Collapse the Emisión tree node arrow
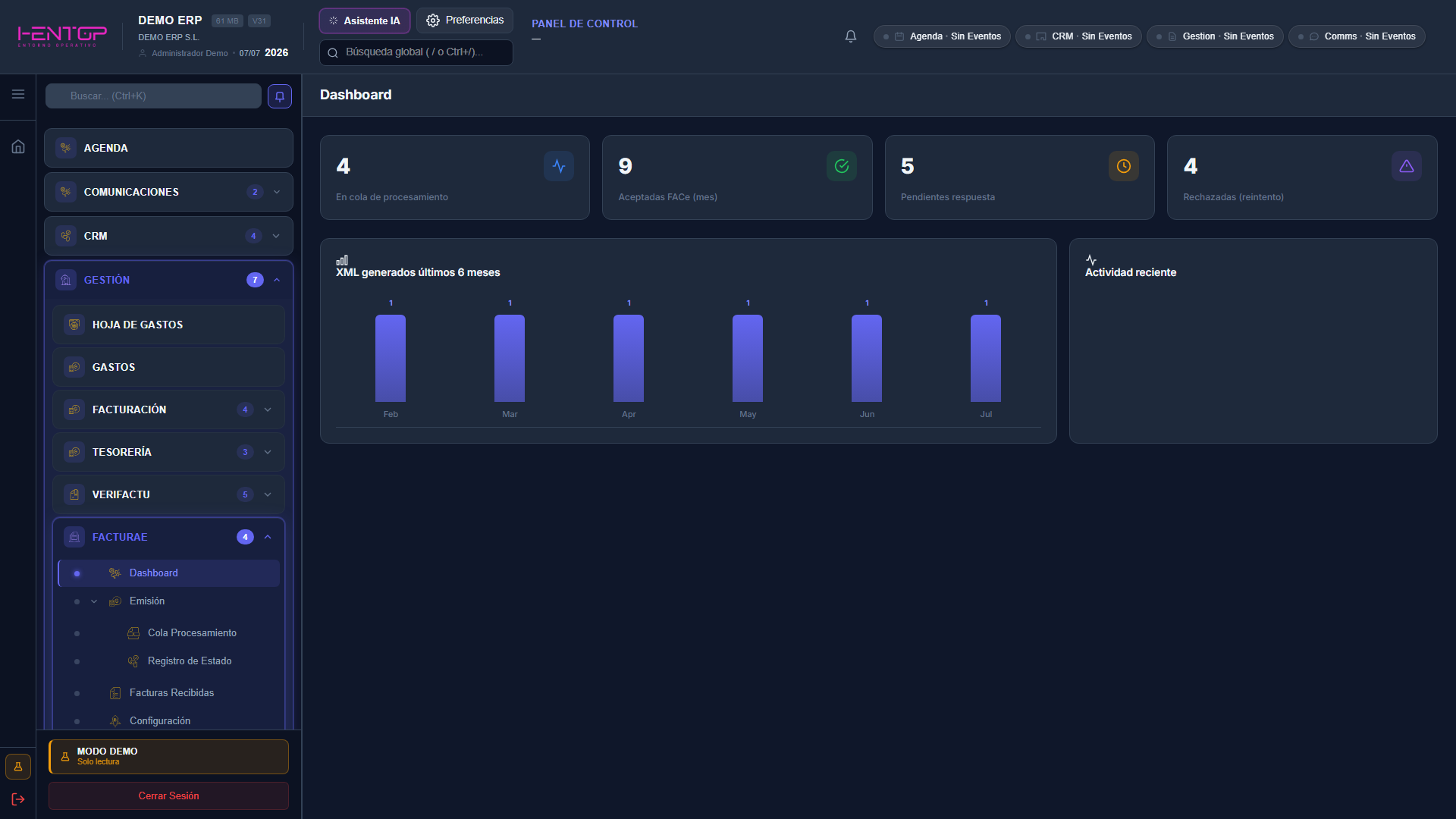Image resolution: width=1456 pixels, height=819 pixels. tap(94, 601)
